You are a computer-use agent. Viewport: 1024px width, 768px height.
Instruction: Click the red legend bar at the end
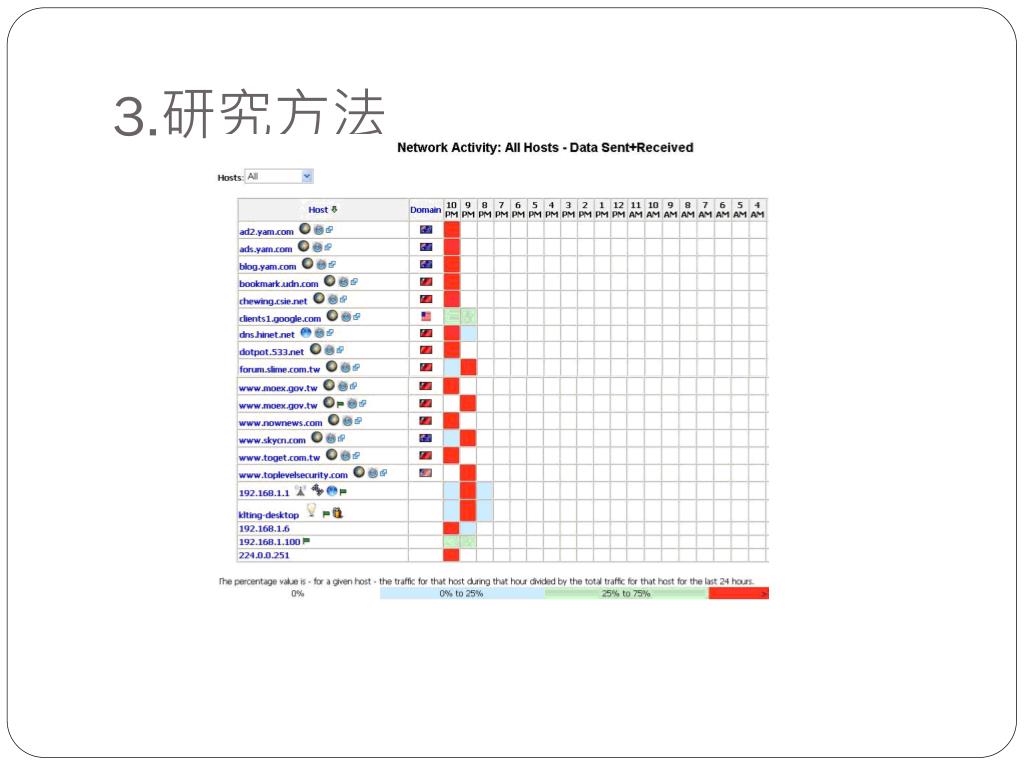pyautogui.click(x=739, y=594)
